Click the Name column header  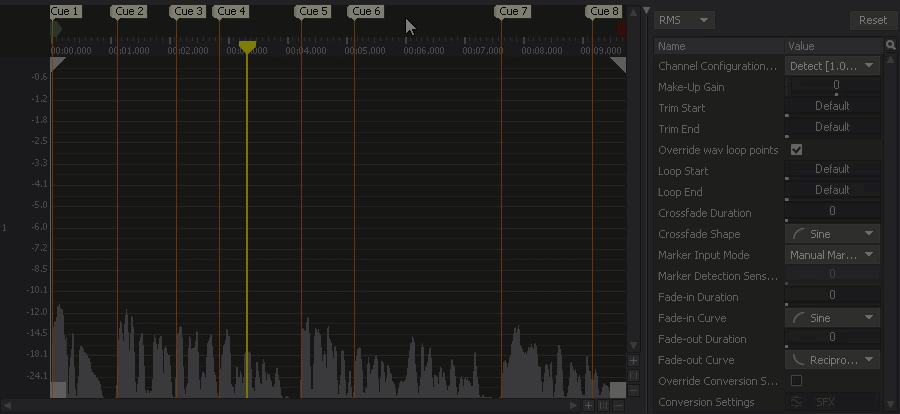pos(718,46)
